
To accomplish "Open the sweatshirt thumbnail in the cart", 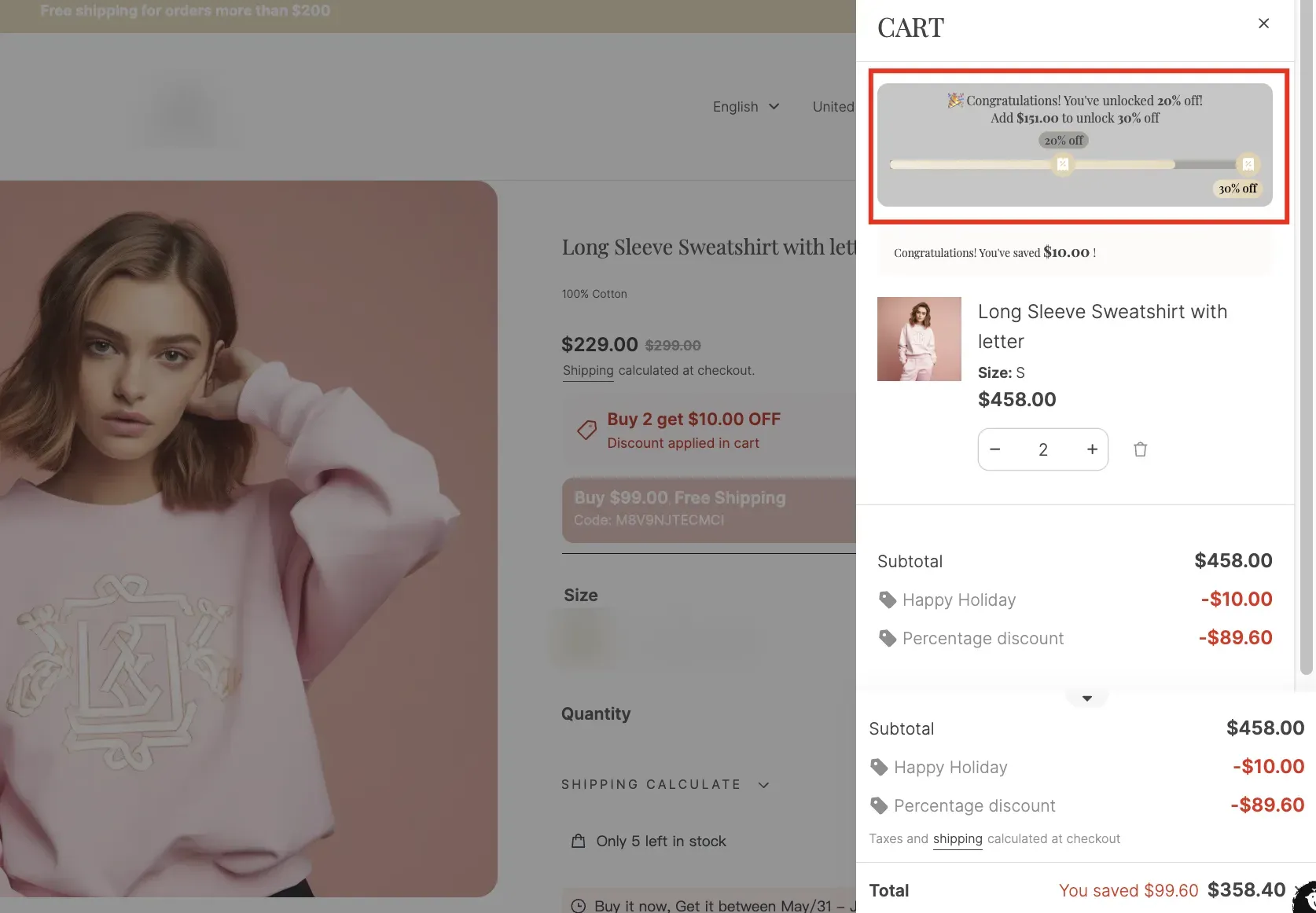I will point(919,339).
